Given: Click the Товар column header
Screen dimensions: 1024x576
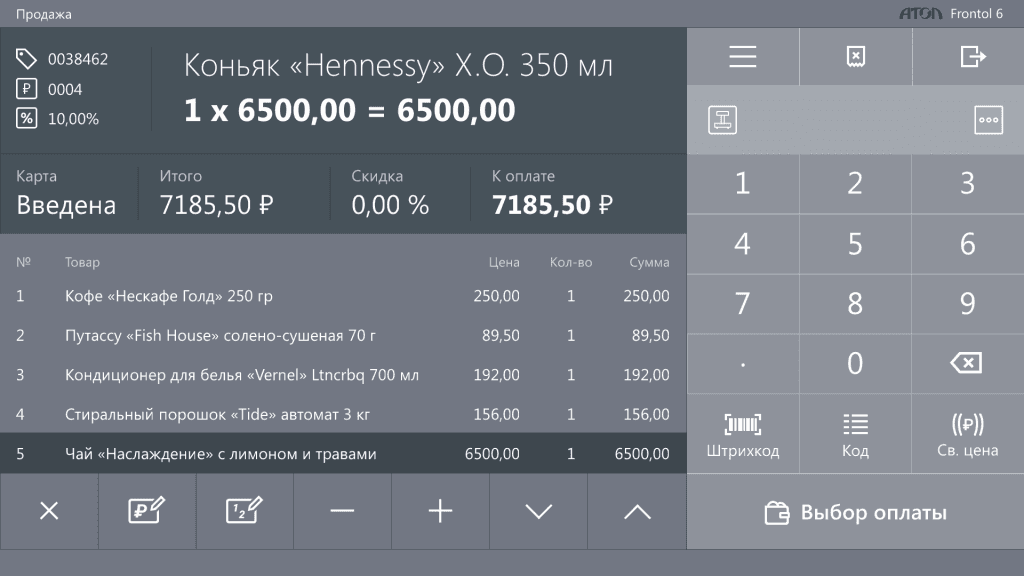Looking at the screenshot, I should click(x=82, y=262).
